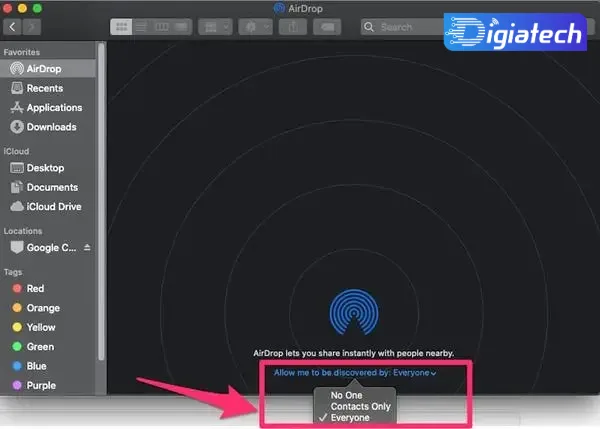Open the Downloads folder in sidebar
This screenshot has width=600, height=429.
pos(47,127)
